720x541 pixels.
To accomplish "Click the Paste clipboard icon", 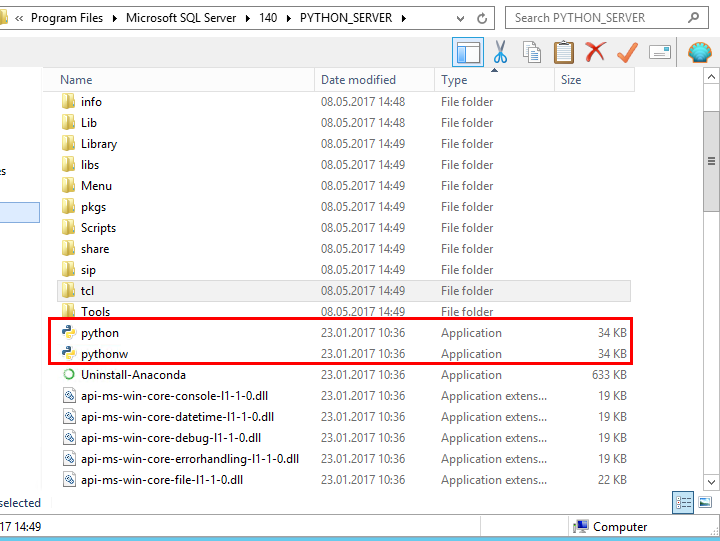I will (x=563, y=52).
